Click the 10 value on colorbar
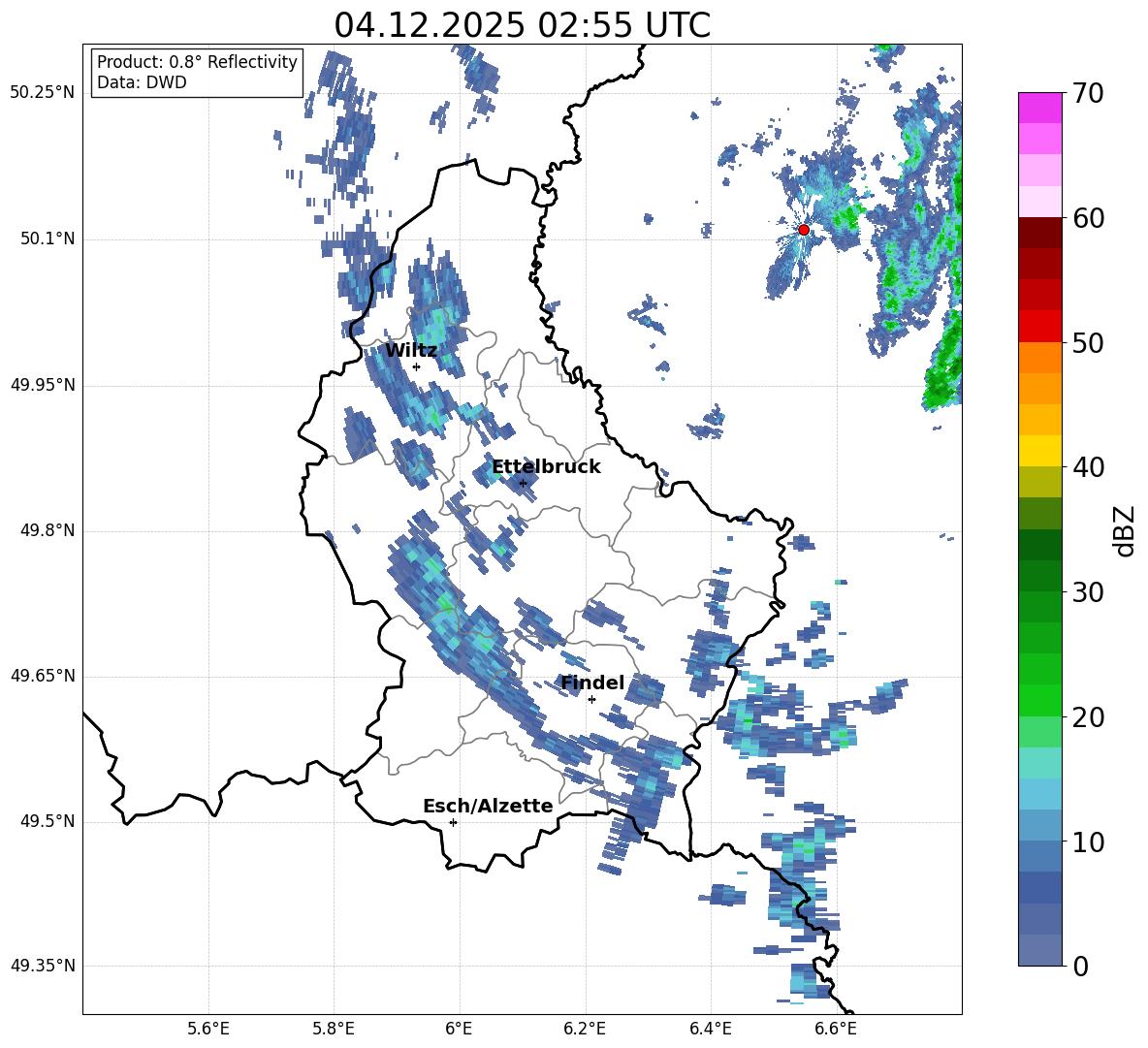The height and width of the screenshot is (1048, 1148). click(x=1088, y=842)
